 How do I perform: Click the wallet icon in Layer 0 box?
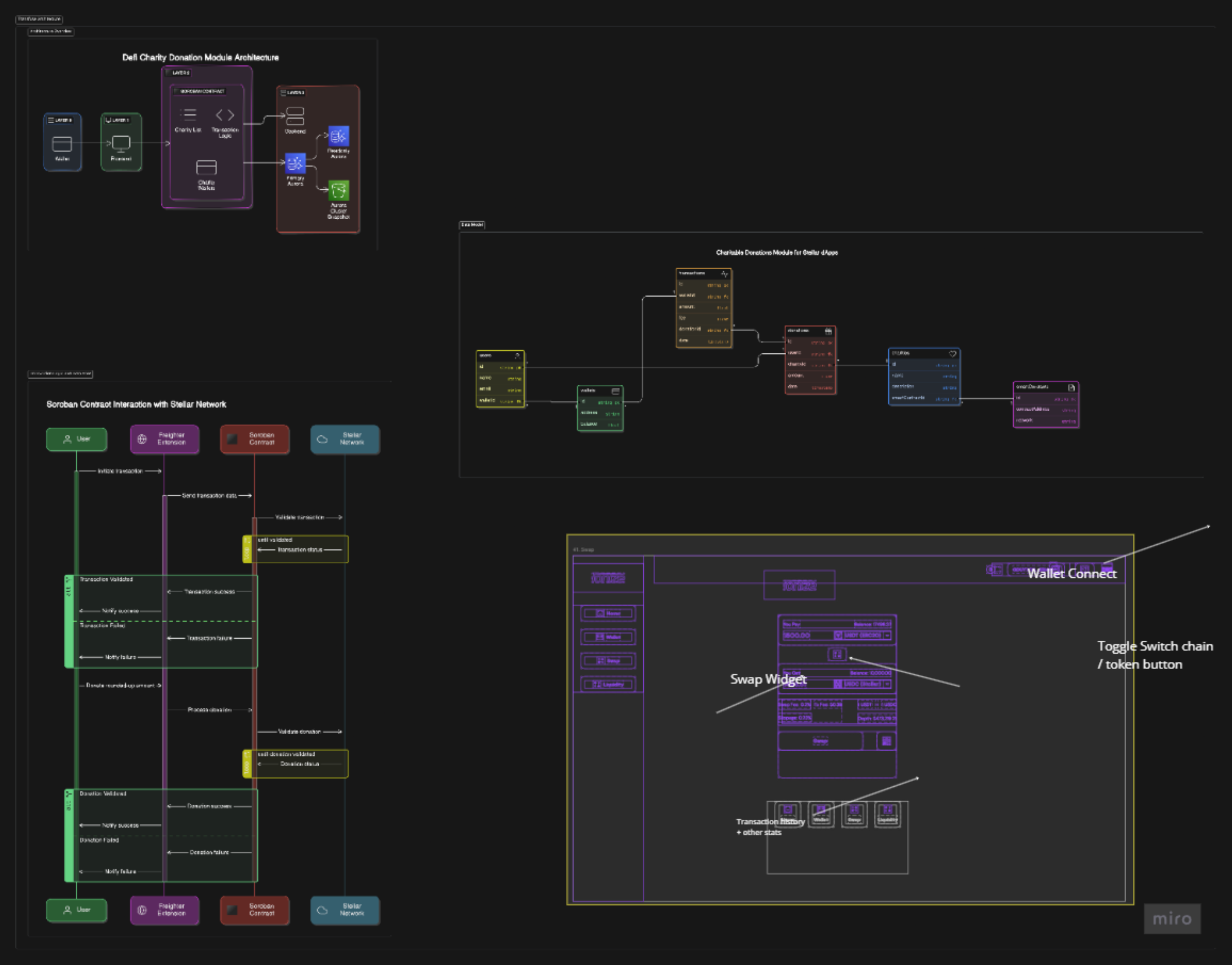[x=62, y=144]
